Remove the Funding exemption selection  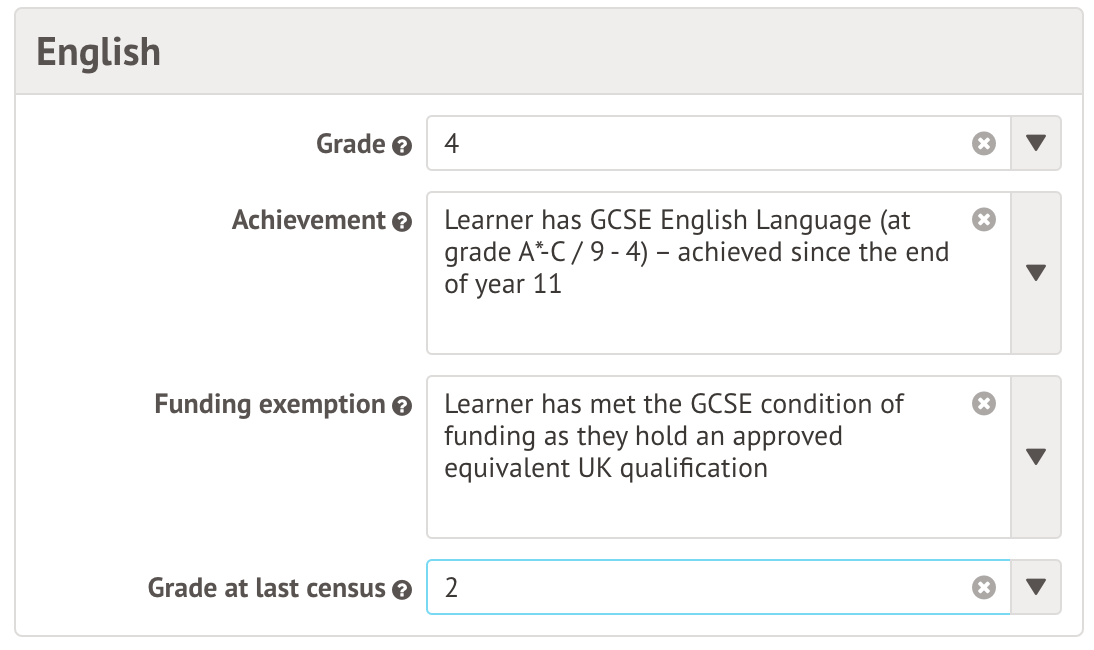(x=984, y=404)
